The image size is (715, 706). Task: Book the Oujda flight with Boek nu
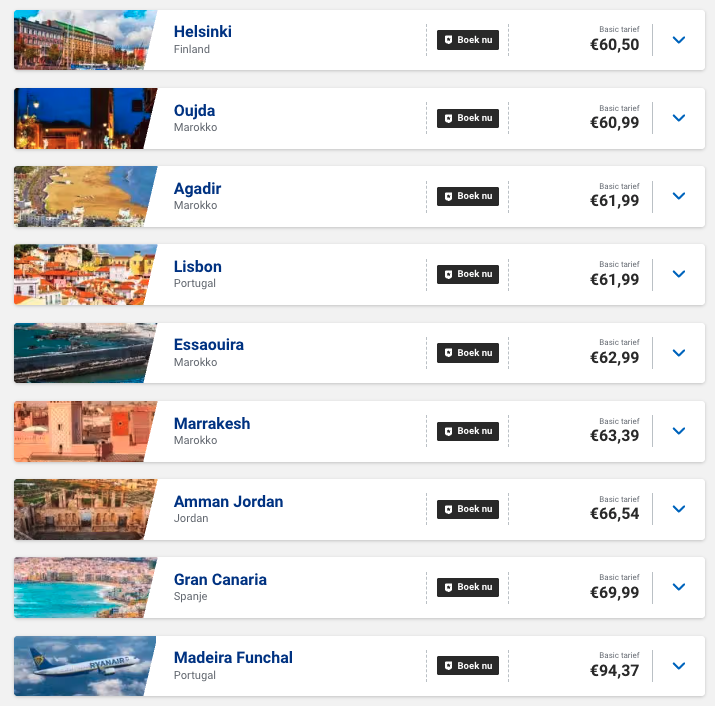(x=467, y=118)
